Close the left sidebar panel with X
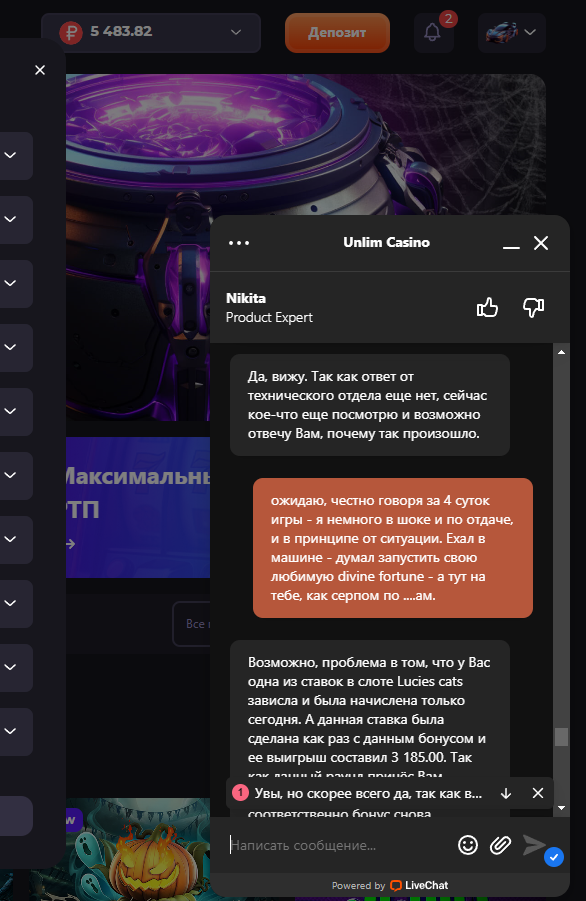Viewport: 586px width, 901px height. coord(40,70)
